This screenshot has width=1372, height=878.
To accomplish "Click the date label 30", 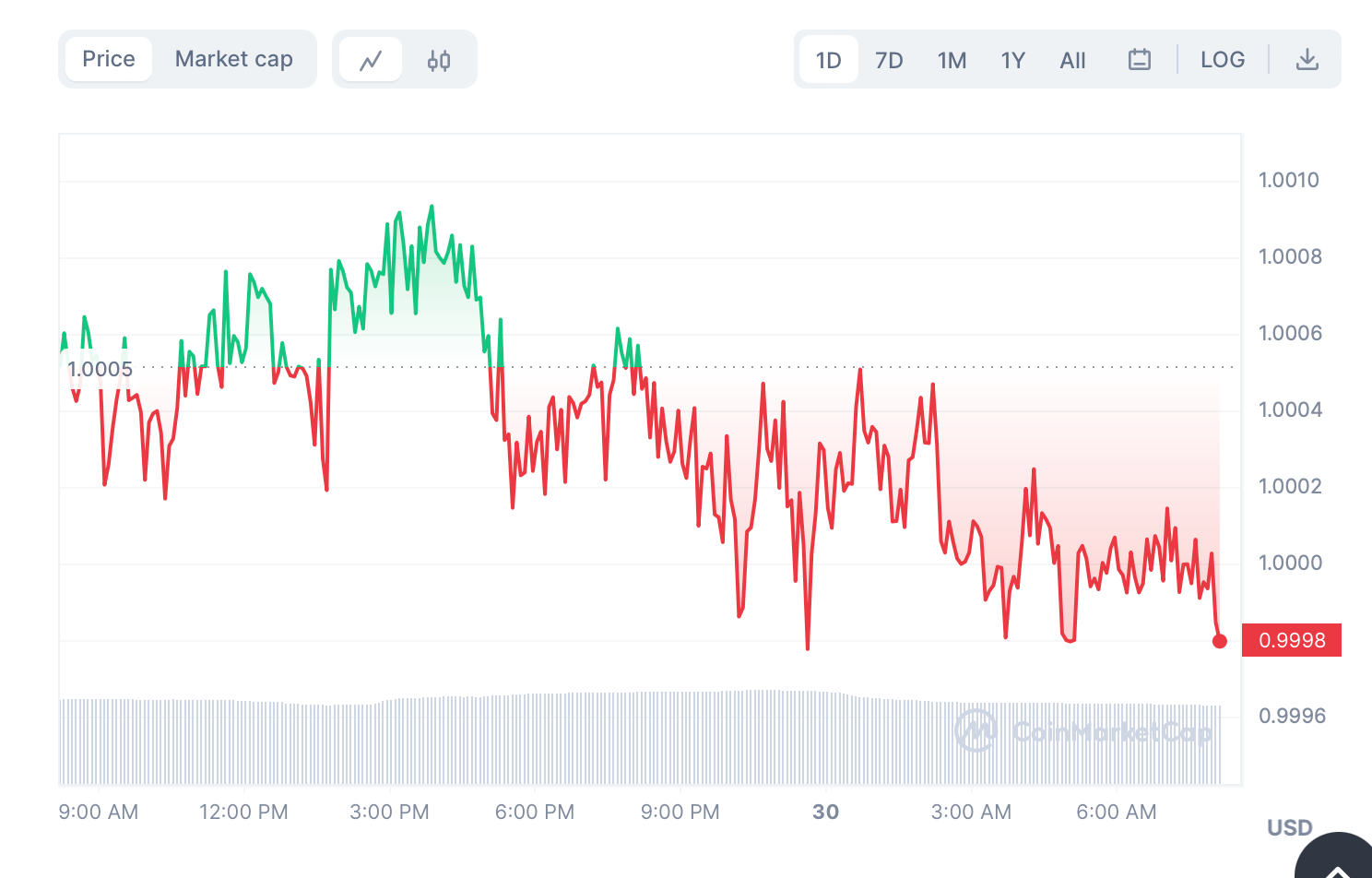I will pos(826,812).
